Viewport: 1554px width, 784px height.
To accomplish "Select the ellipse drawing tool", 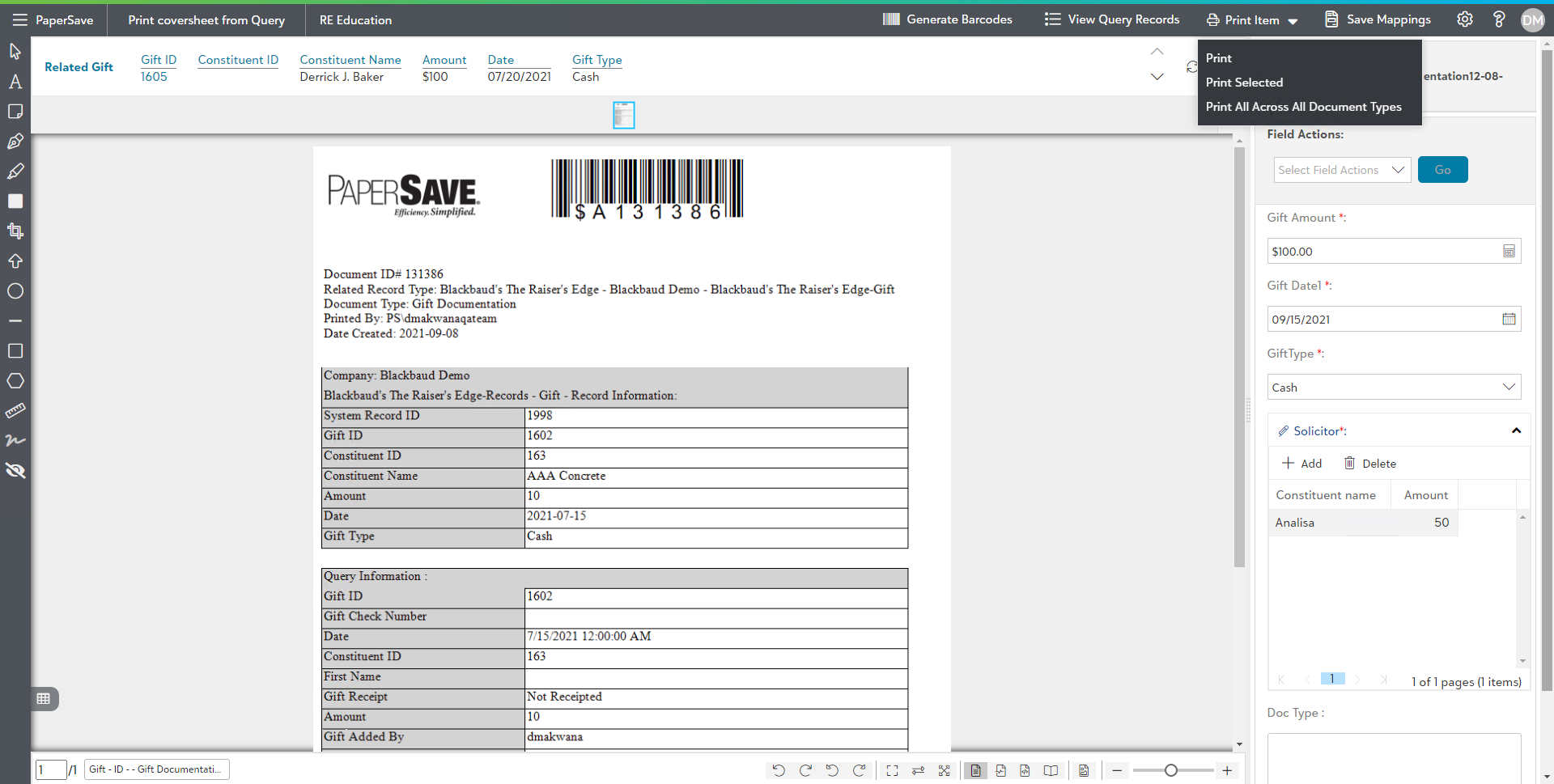I will click(x=15, y=291).
